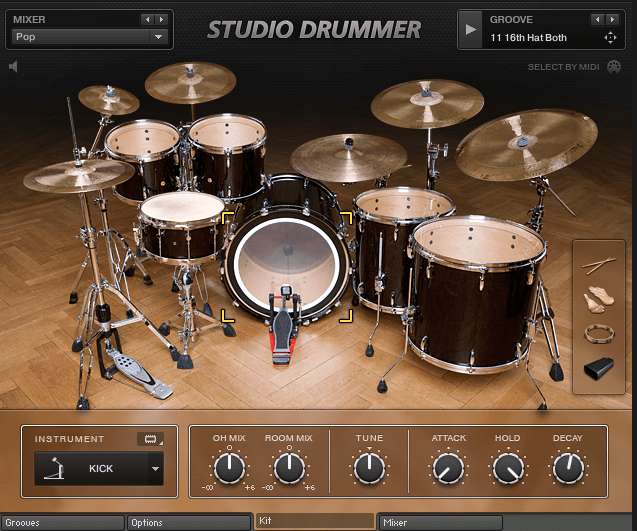Select next groove with right arrow
This screenshot has height=531, width=637.
point(612,19)
